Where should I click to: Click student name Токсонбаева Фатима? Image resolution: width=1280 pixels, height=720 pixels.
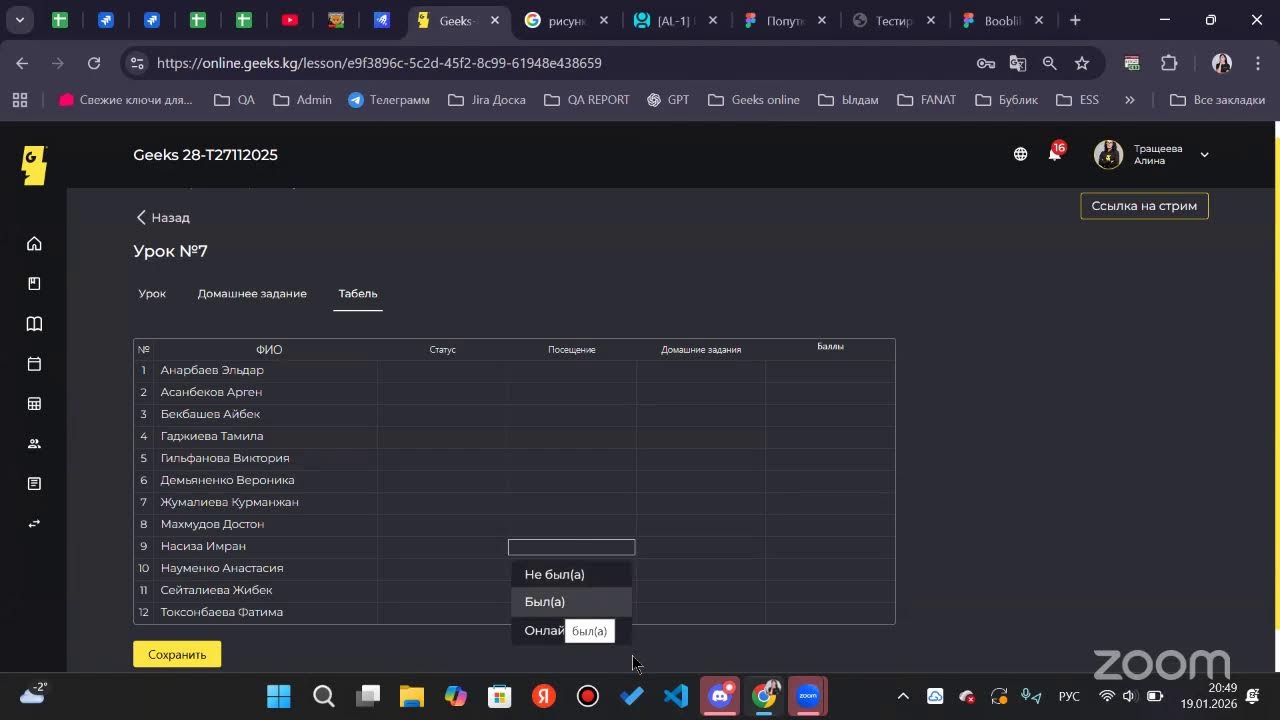tap(221, 612)
